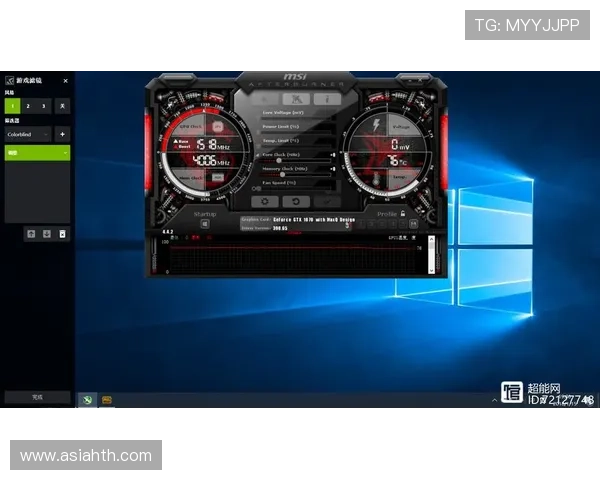
Task: Close the game filter panel with X
Action: pos(65,81)
